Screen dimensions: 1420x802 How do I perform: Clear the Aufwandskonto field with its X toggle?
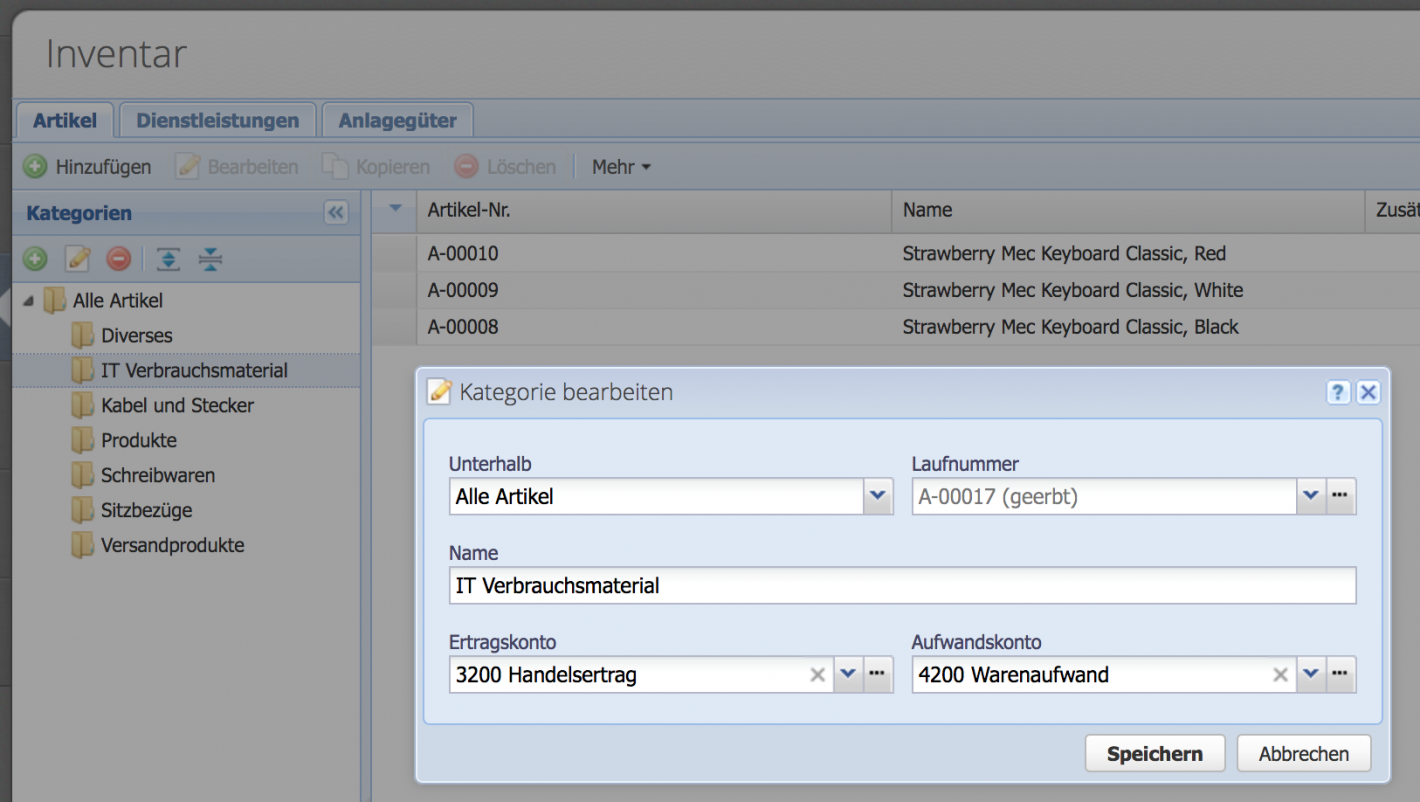tap(1280, 674)
